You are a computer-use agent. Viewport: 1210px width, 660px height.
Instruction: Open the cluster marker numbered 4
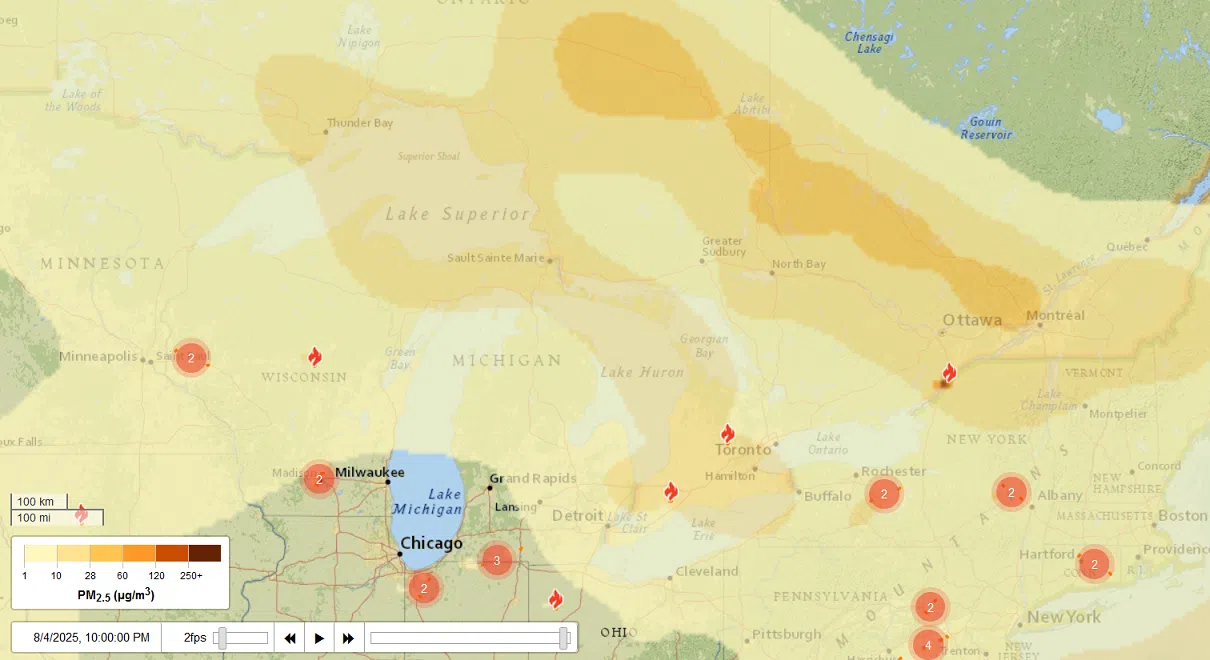(928, 645)
